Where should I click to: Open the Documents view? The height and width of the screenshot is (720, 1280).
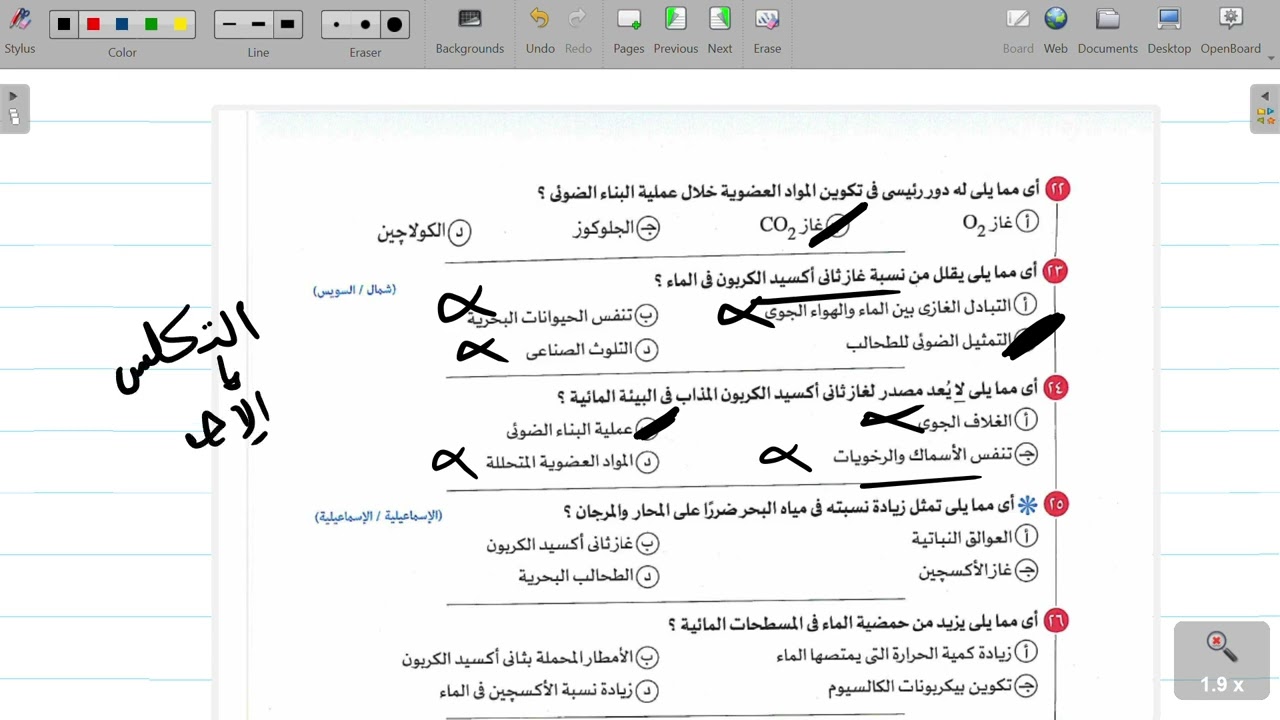(1108, 30)
